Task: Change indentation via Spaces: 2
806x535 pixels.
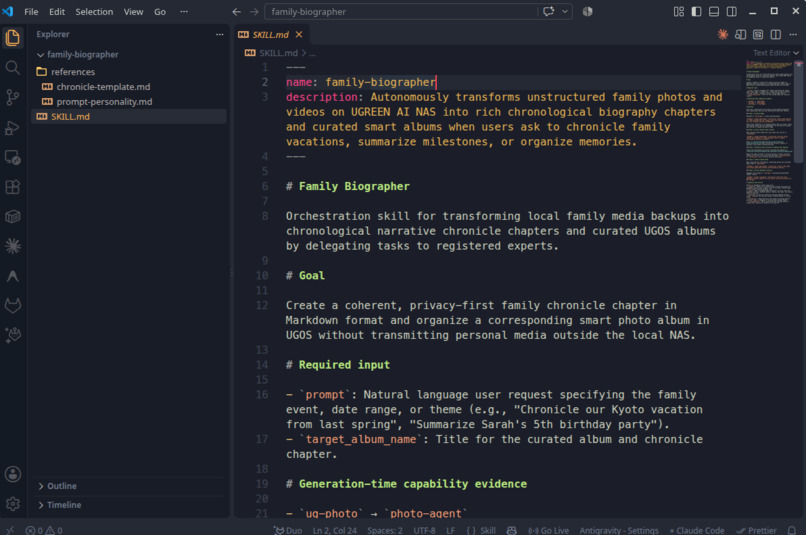Action: 384,530
